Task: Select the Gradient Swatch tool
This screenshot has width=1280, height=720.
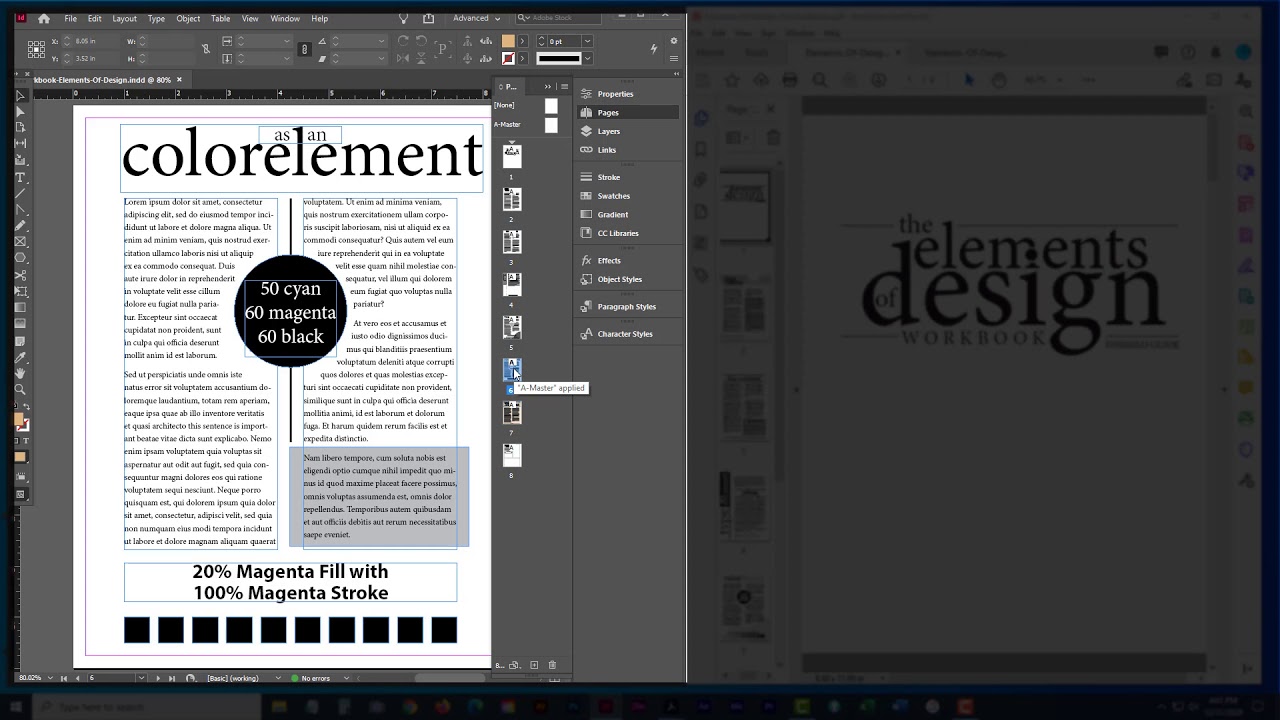Action: tap(20, 307)
